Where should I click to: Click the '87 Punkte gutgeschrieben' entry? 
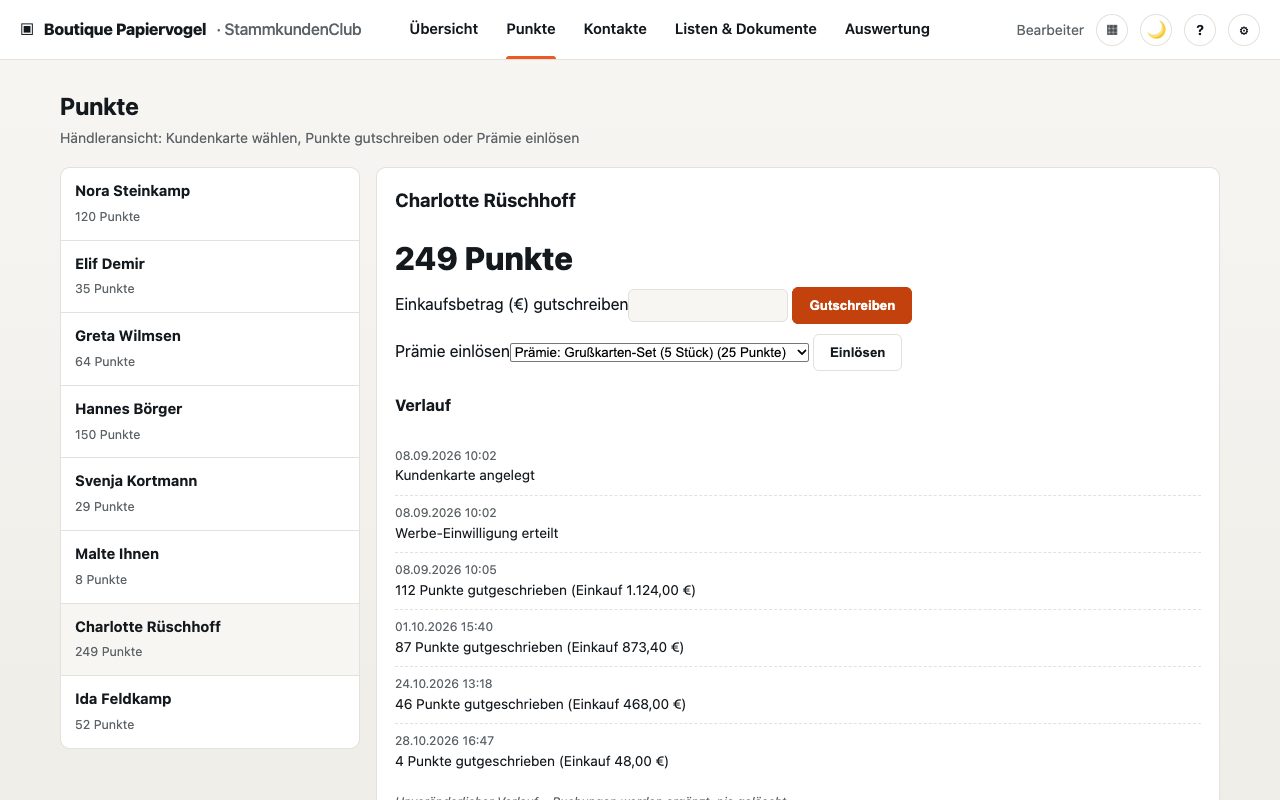coord(539,647)
